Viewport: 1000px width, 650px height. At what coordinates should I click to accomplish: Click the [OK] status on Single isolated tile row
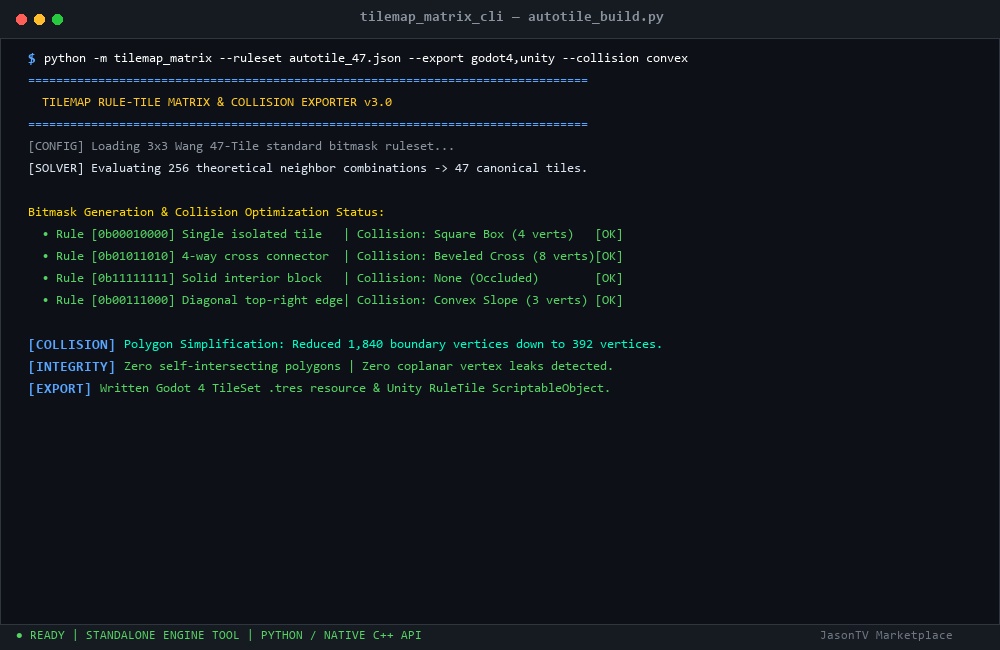[x=608, y=234]
